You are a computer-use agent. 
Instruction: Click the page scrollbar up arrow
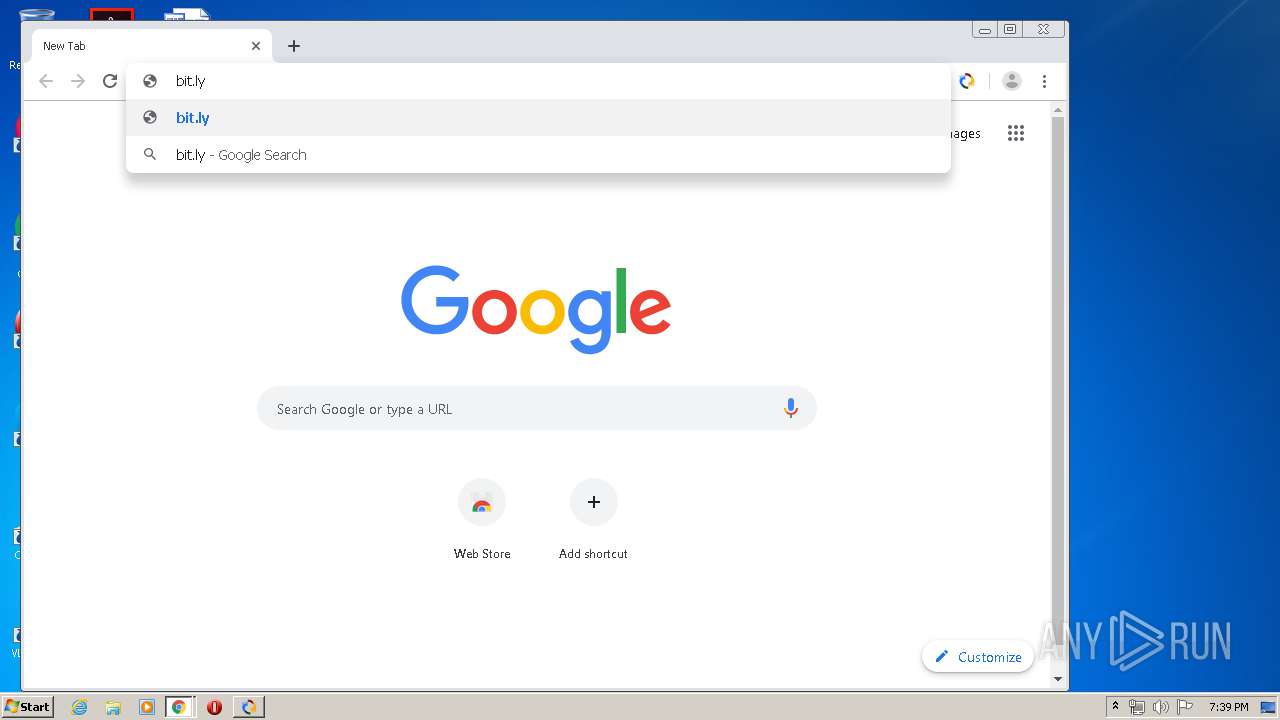1058,110
